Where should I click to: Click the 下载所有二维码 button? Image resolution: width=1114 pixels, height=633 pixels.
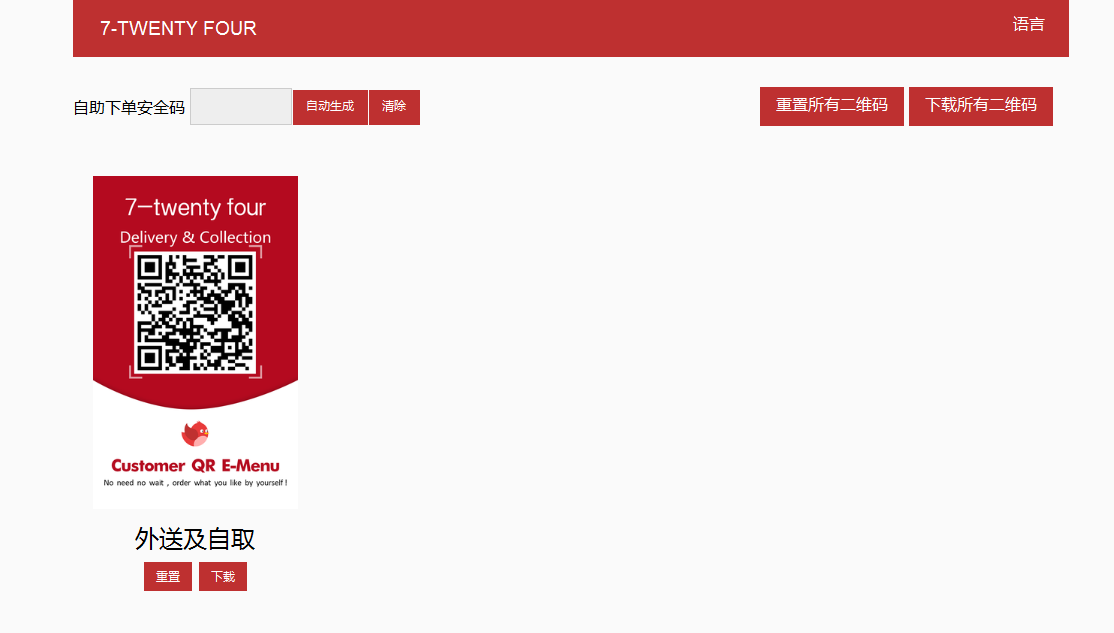point(980,106)
